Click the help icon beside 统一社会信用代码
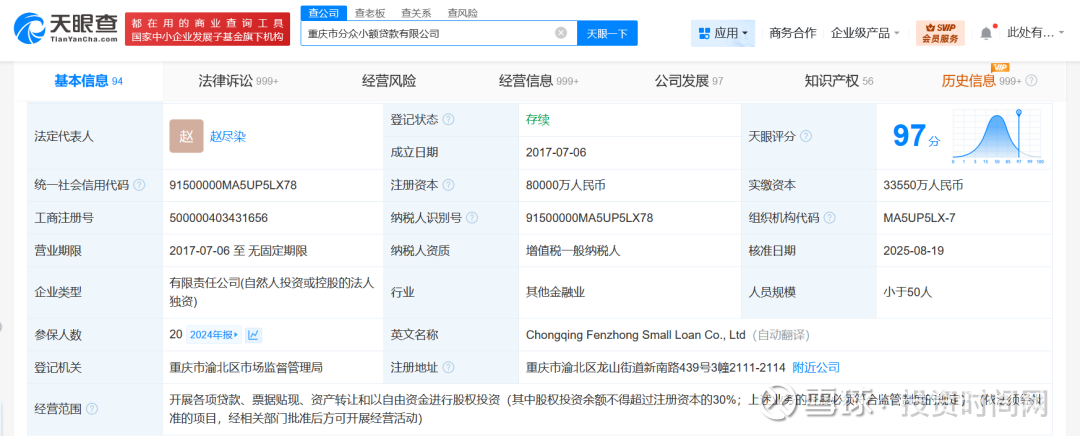This screenshot has width=1080, height=436. (139, 185)
